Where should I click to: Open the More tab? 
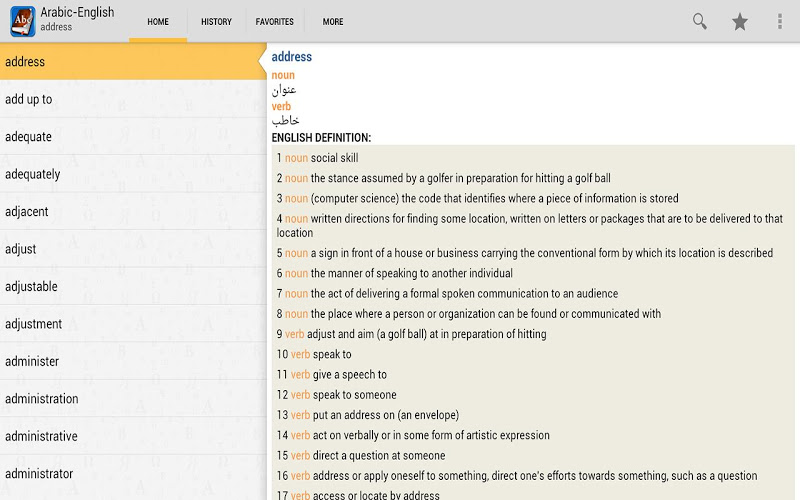click(x=333, y=21)
